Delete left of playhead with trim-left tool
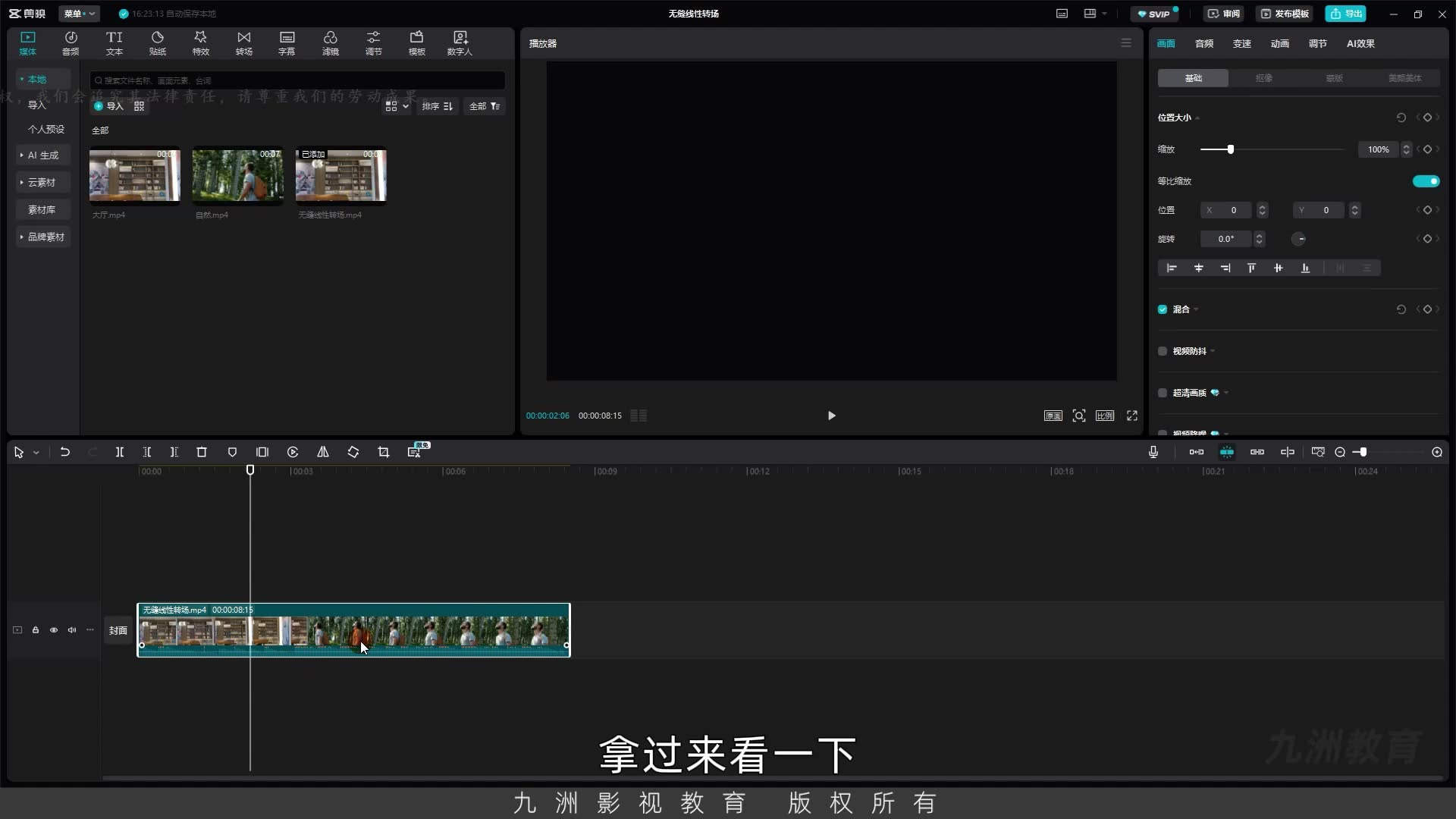1456x819 pixels. coord(147,452)
